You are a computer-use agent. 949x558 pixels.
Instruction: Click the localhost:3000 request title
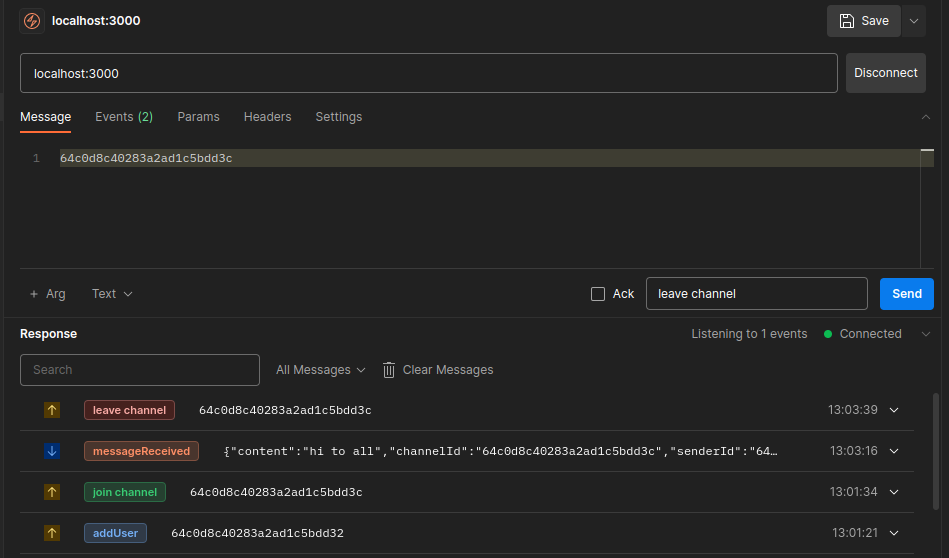[96, 21]
